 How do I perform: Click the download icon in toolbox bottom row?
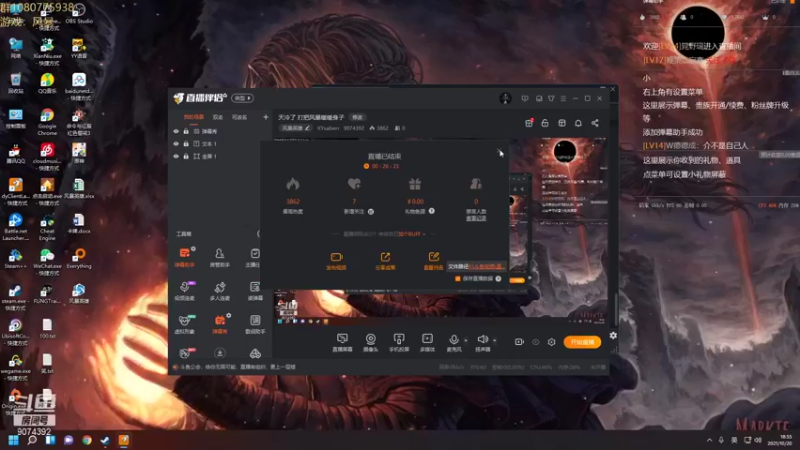coord(219,353)
